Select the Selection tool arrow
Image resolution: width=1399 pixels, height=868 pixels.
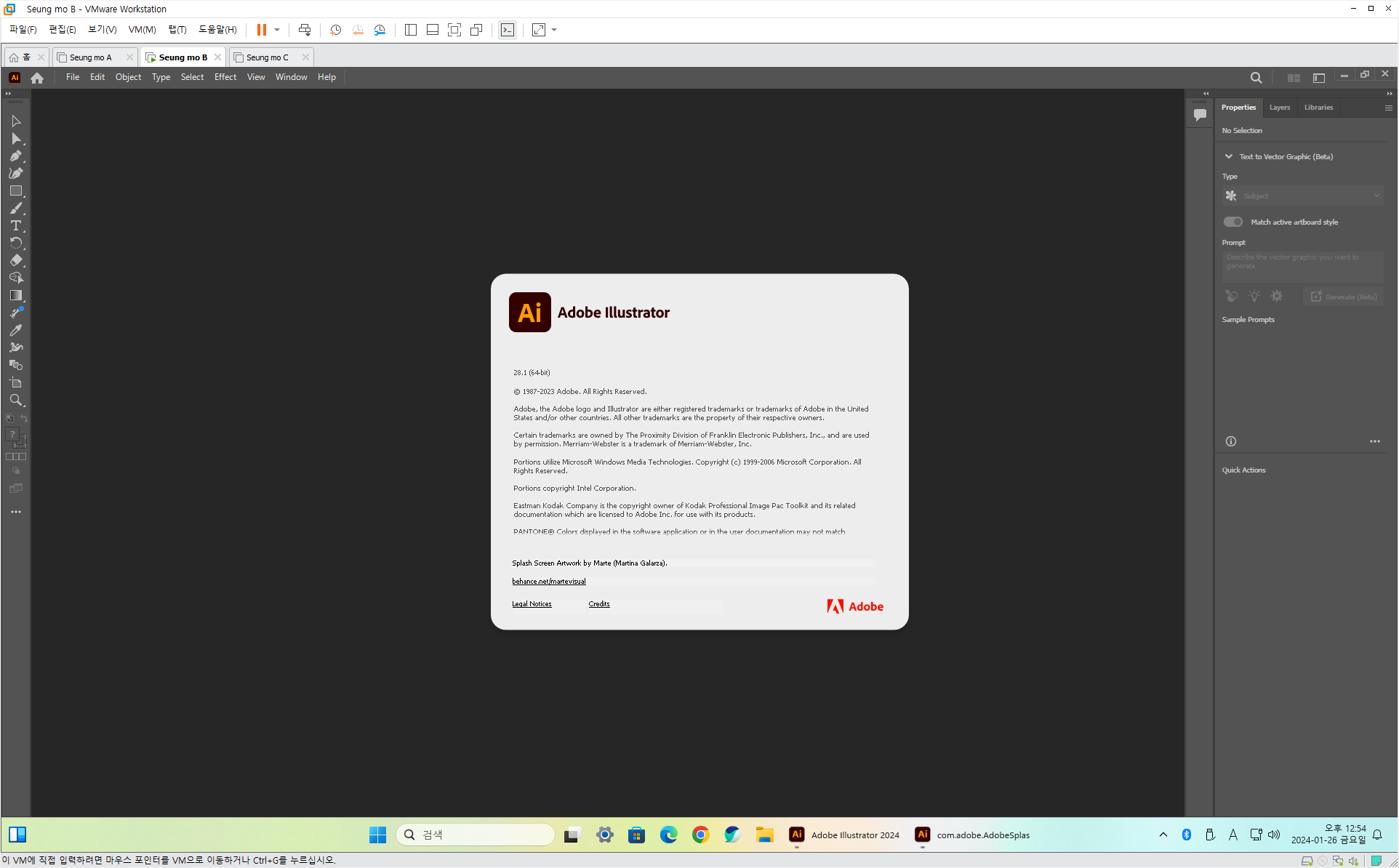pos(16,121)
